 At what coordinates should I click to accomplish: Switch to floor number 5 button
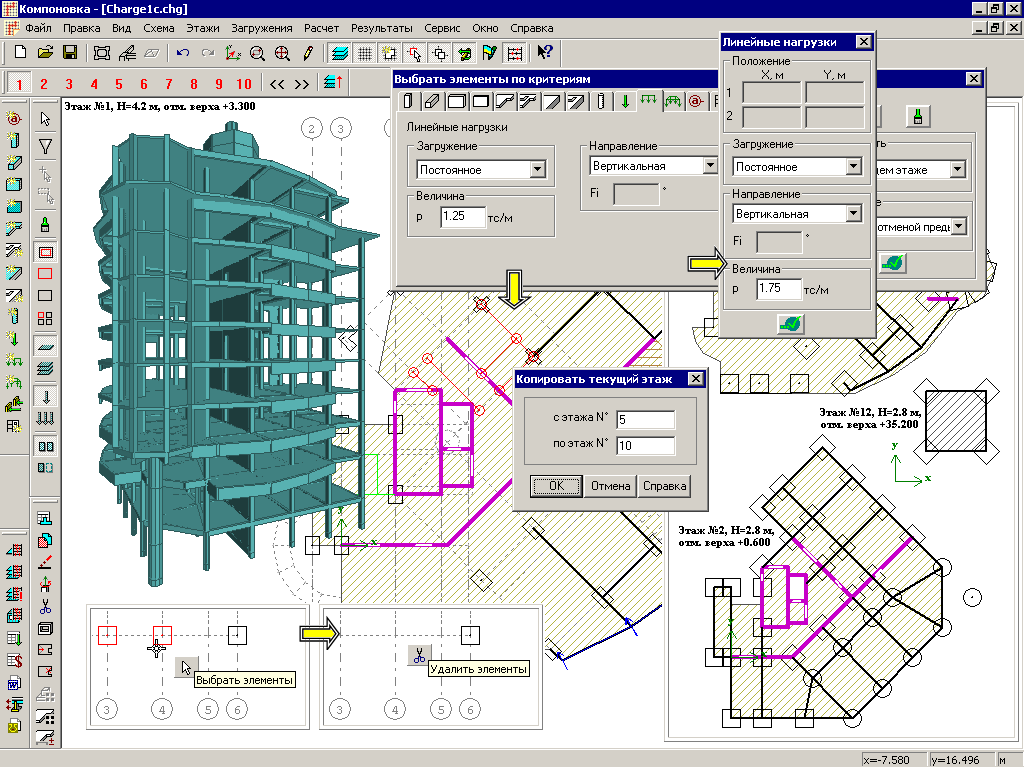coord(118,83)
